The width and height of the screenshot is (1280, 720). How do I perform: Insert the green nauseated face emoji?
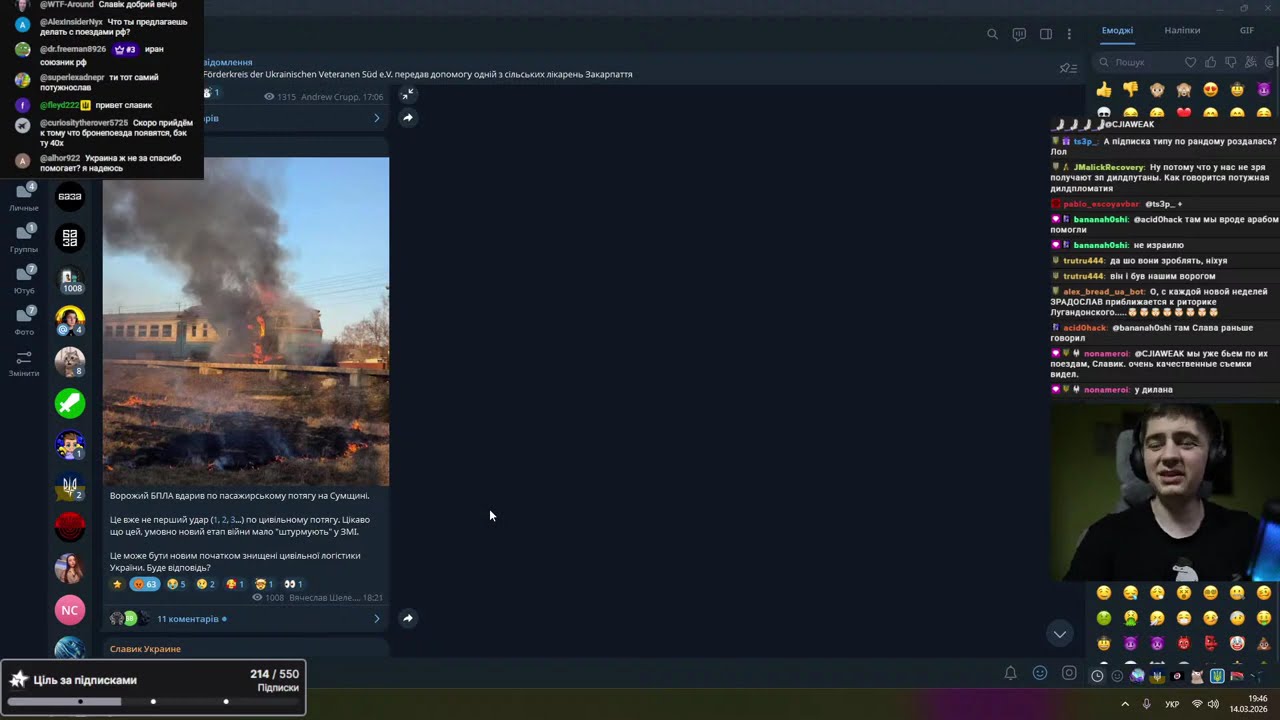(1104, 618)
